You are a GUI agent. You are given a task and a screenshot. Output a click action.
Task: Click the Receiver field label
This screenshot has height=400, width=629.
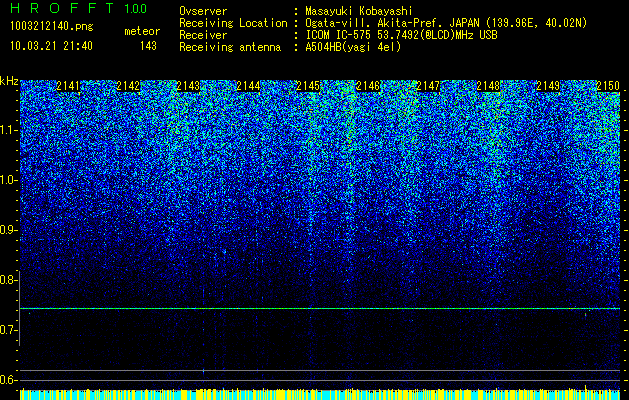click(203, 35)
